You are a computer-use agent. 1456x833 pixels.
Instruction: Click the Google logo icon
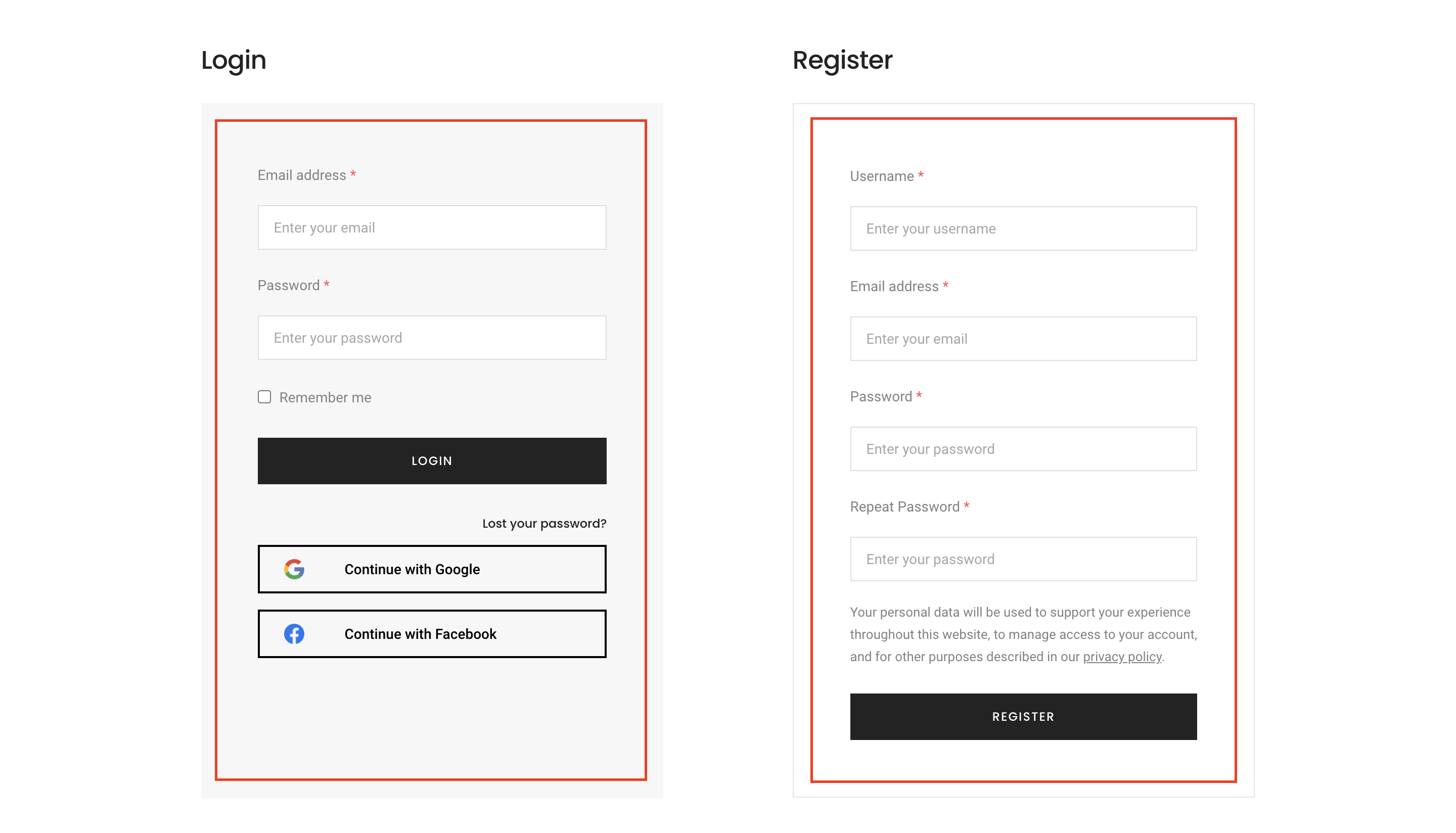pyautogui.click(x=294, y=569)
